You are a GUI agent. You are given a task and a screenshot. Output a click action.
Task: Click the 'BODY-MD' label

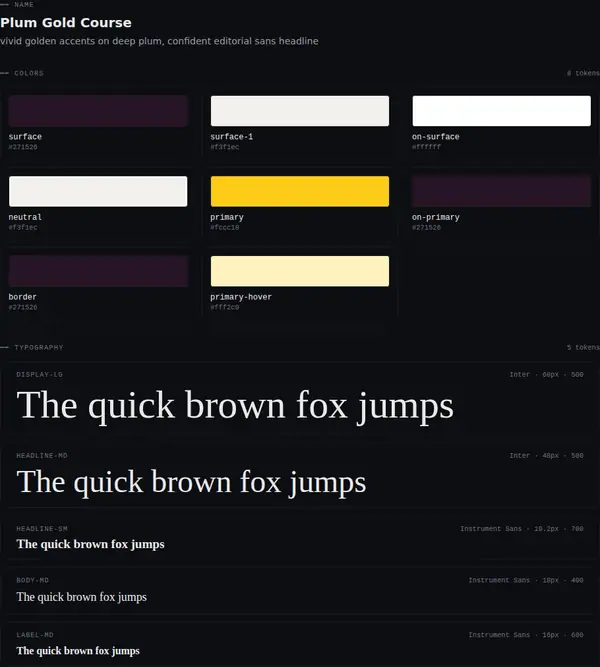32,580
